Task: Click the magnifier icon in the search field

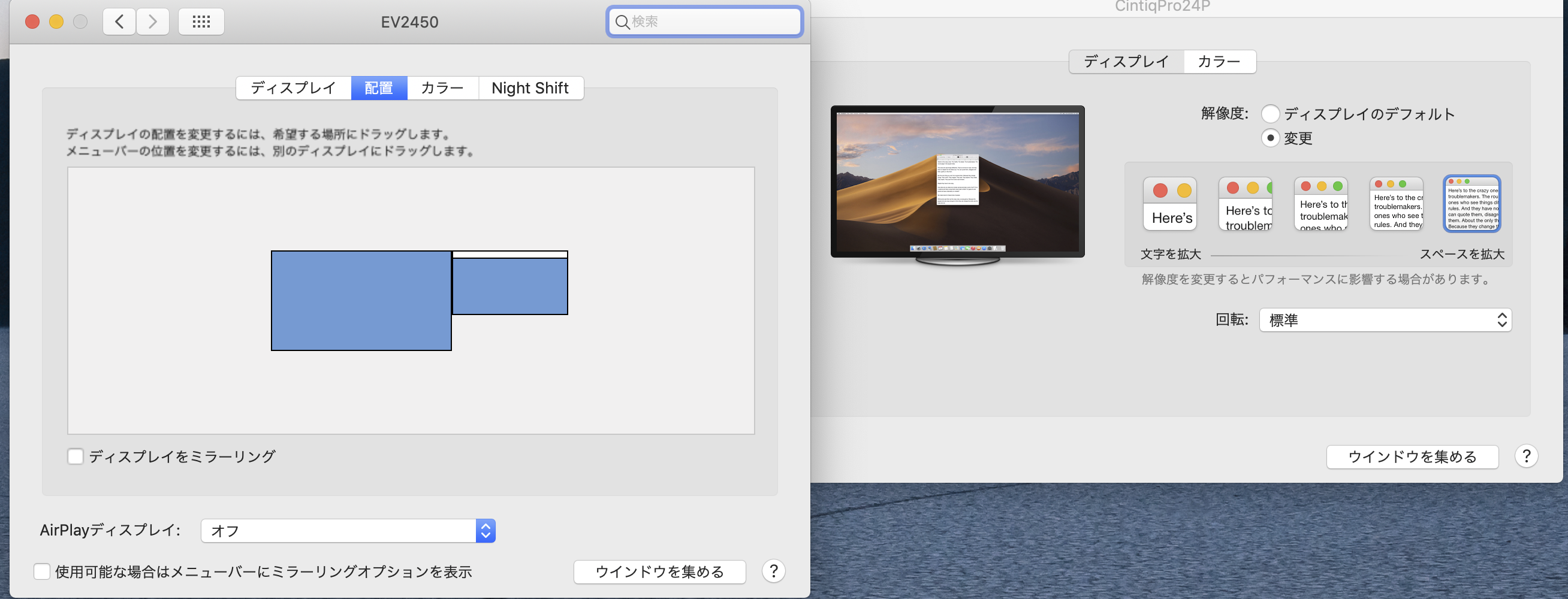Action: [622, 22]
